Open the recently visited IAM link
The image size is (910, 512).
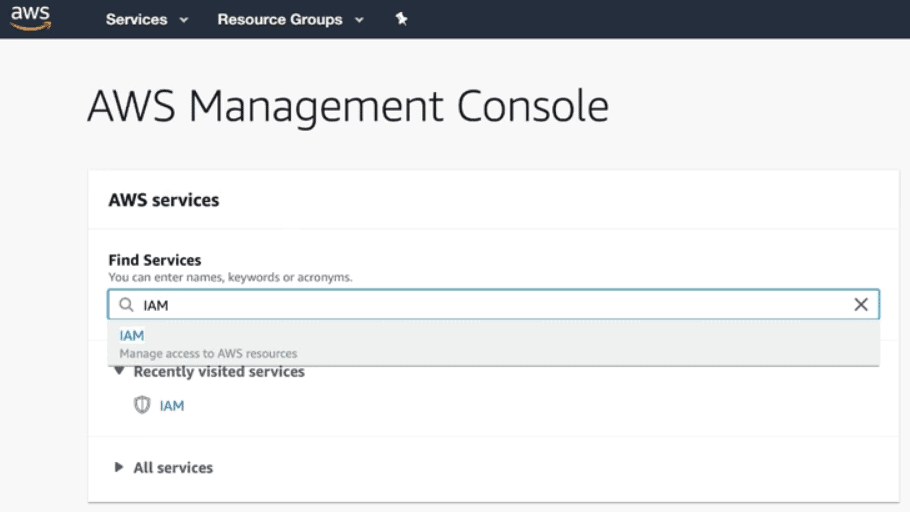click(x=172, y=406)
